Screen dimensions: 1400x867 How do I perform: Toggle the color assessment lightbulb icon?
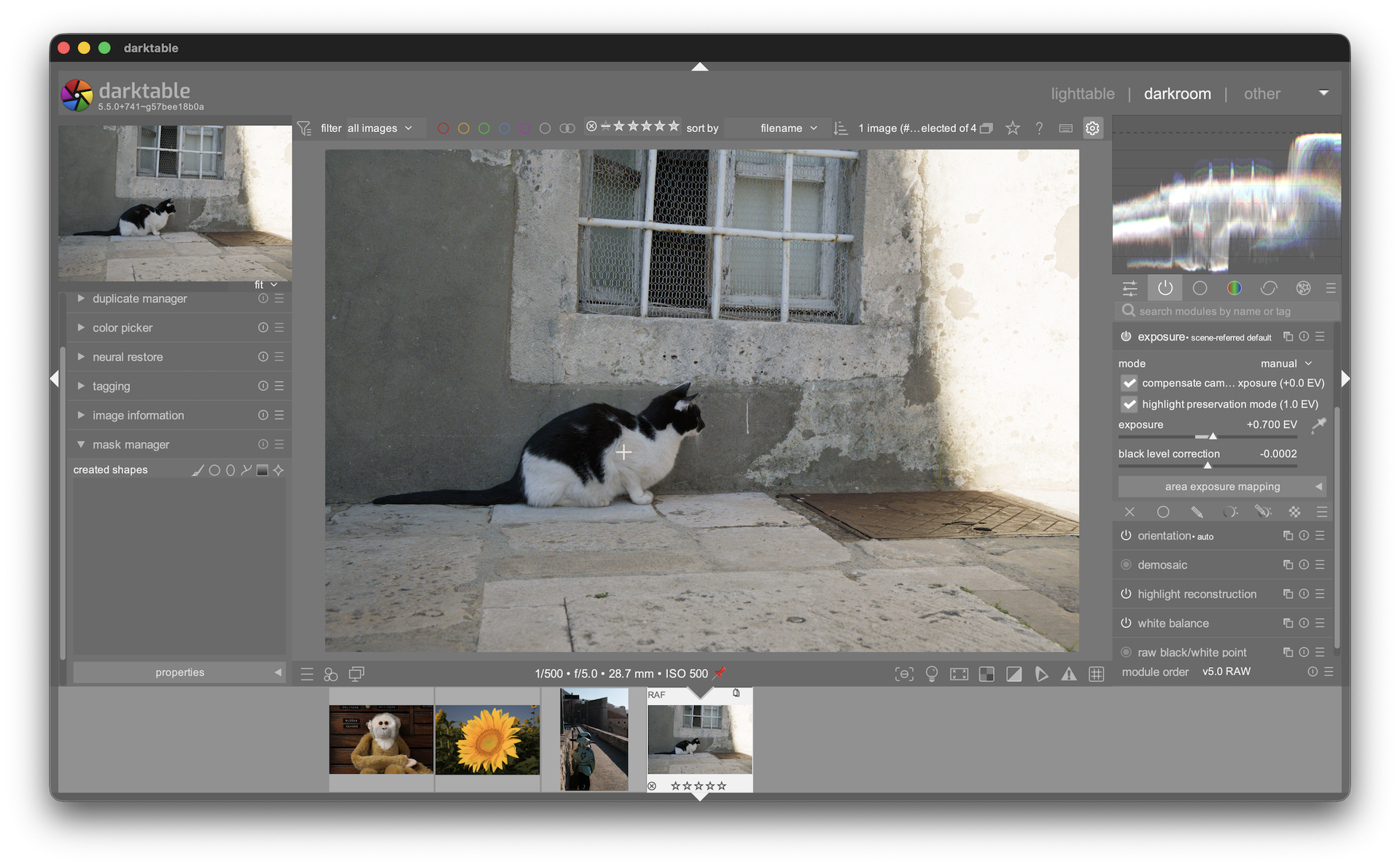click(931, 674)
